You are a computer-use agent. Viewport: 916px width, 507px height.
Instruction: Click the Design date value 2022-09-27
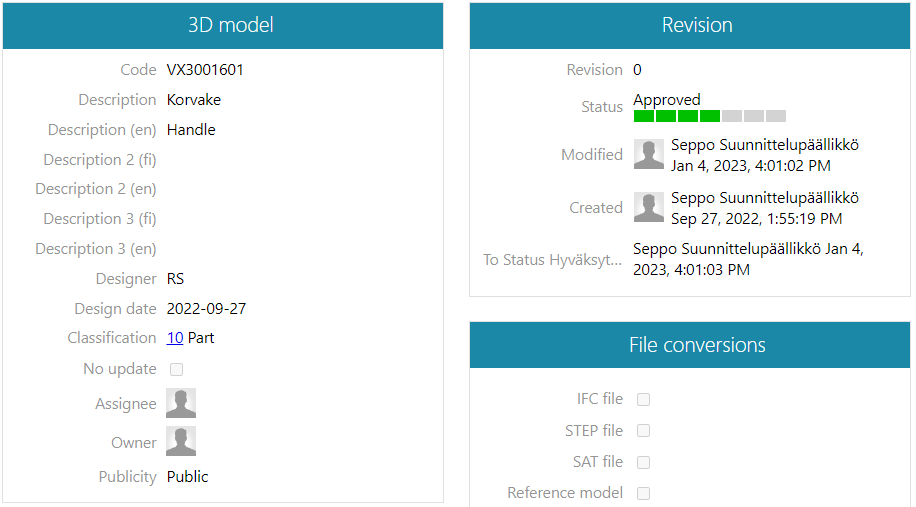point(206,308)
